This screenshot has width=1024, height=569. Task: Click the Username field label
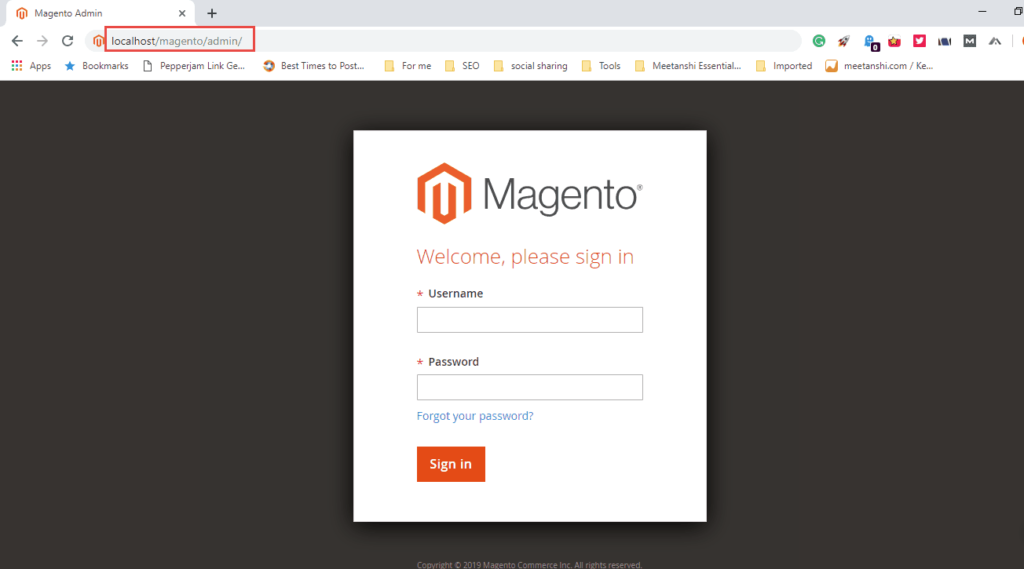[x=455, y=294]
